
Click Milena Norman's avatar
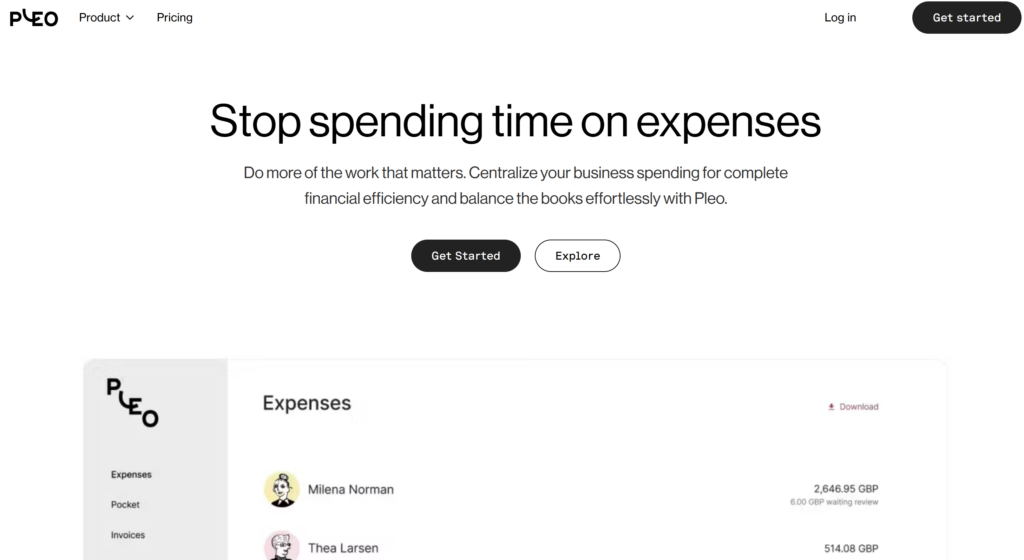281,490
